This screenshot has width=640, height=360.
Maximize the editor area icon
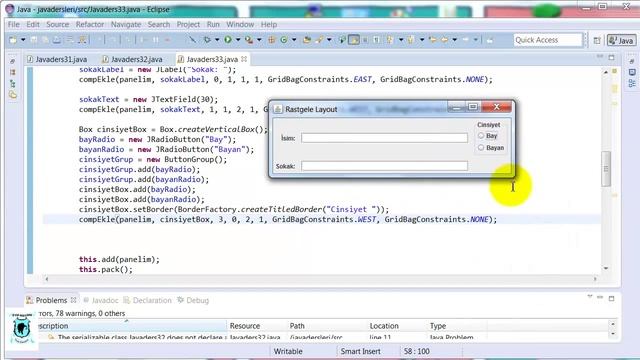[x=611, y=58]
